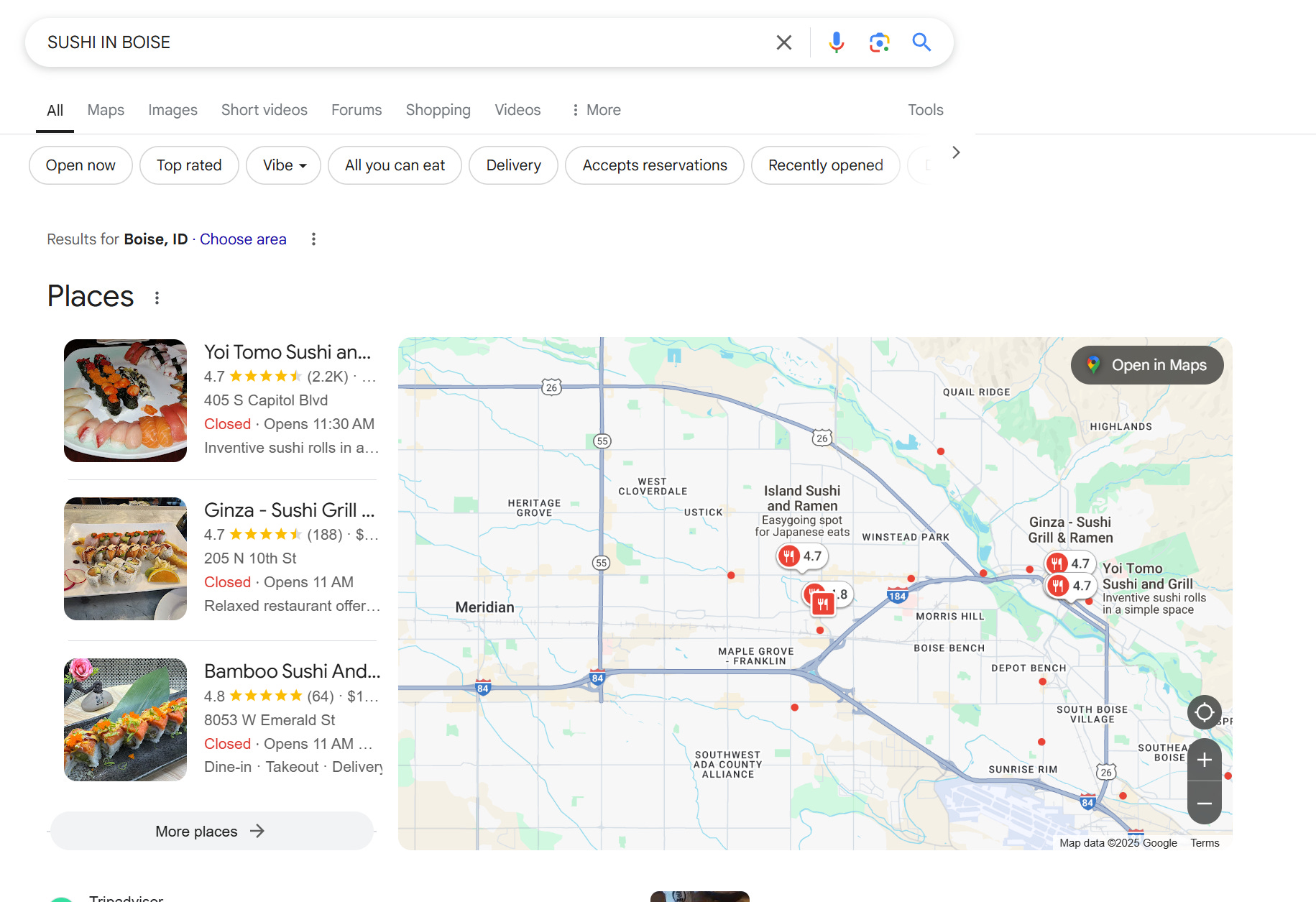Zoom in the map with plus button
Screen dimensions: 1316x902
pyautogui.click(x=1205, y=760)
